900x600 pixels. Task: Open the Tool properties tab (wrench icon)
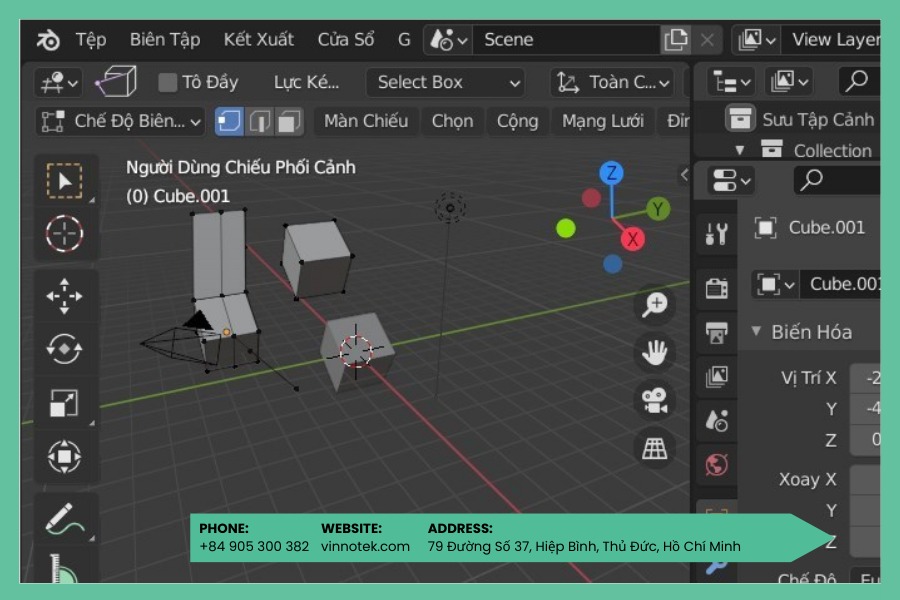pos(716,234)
